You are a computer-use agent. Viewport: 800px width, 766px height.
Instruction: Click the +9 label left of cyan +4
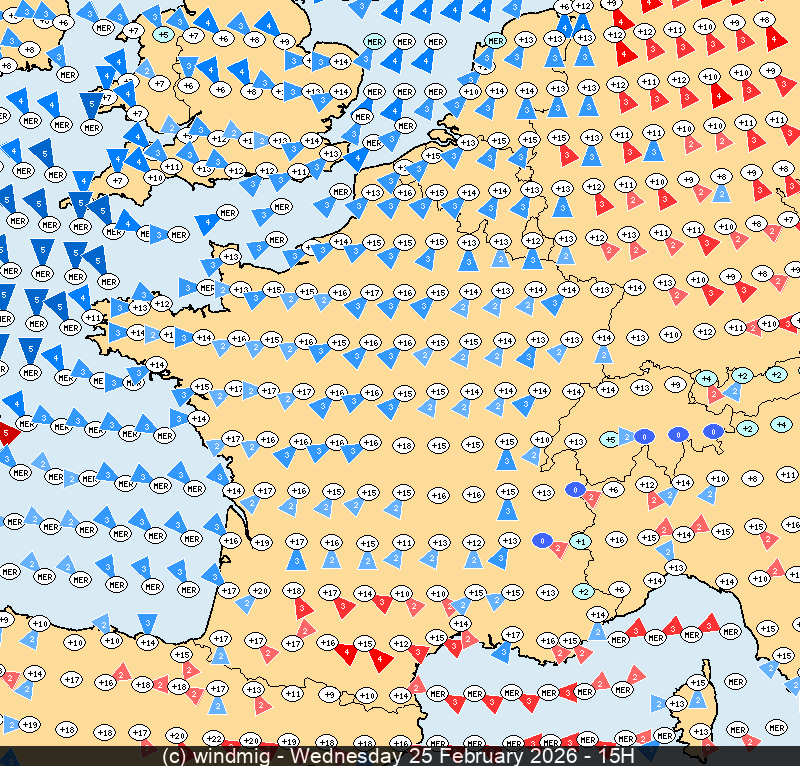(675, 384)
